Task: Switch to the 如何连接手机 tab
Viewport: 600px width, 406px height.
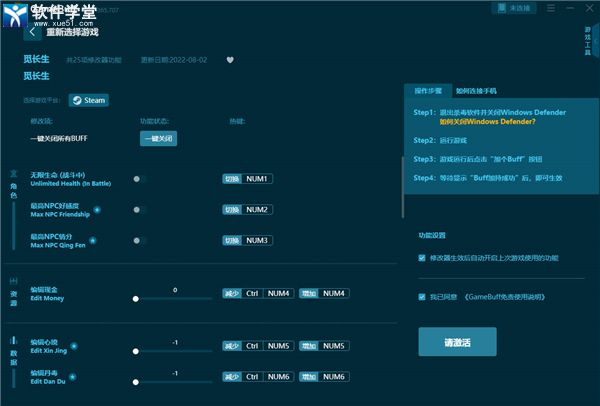Action: click(x=476, y=90)
